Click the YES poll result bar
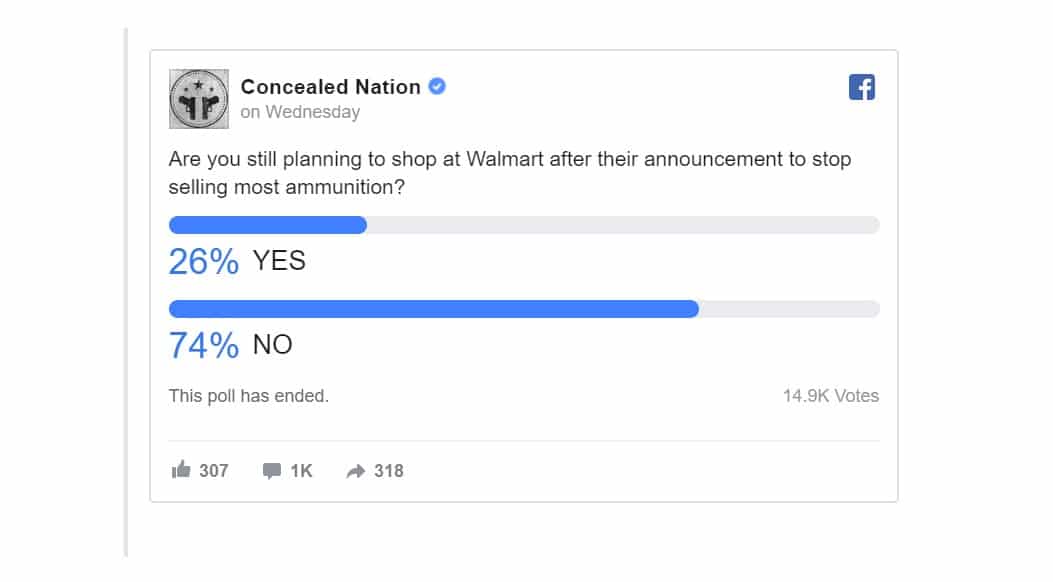This screenshot has width=1053, height=582. [x=524, y=225]
